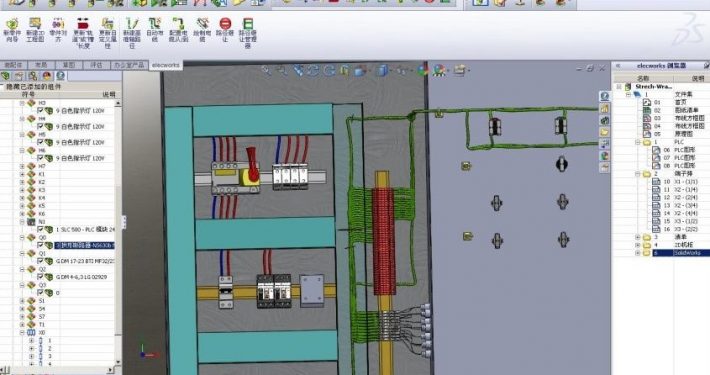Click the folder icon in the right task pane strip
Screen dimensions: 710x375
tap(604, 132)
